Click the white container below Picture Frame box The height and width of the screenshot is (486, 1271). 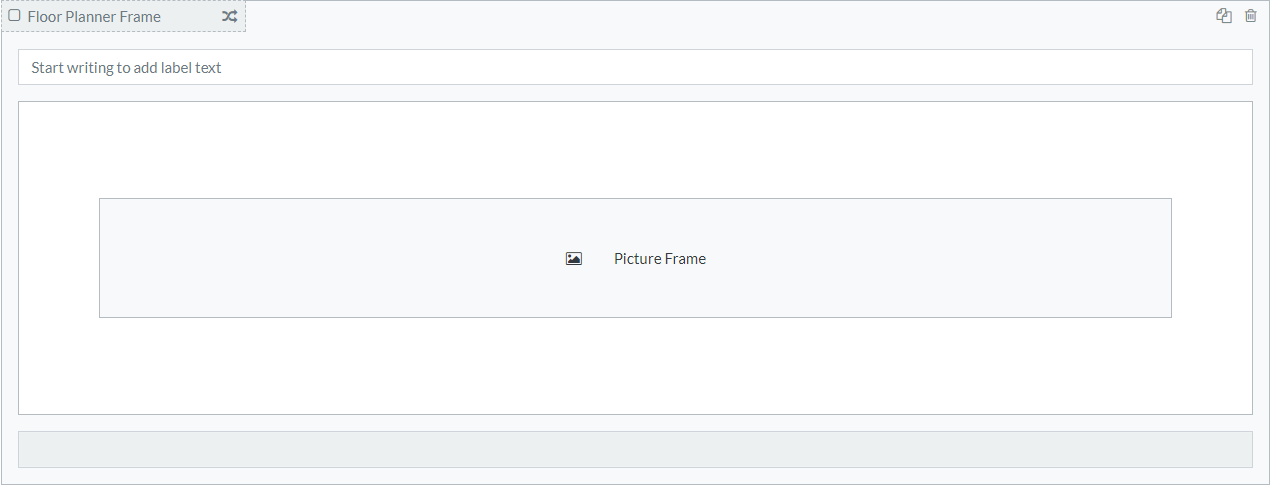tap(634, 365)
